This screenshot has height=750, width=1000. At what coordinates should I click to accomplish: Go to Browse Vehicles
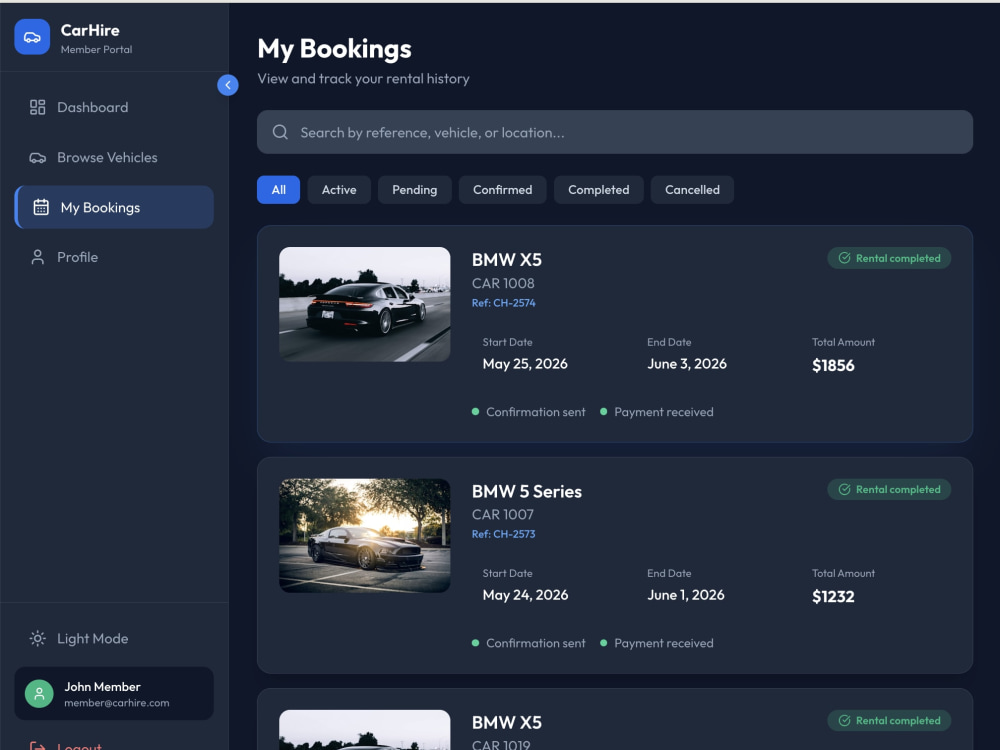pyautogui.click(x=114, y=158)
